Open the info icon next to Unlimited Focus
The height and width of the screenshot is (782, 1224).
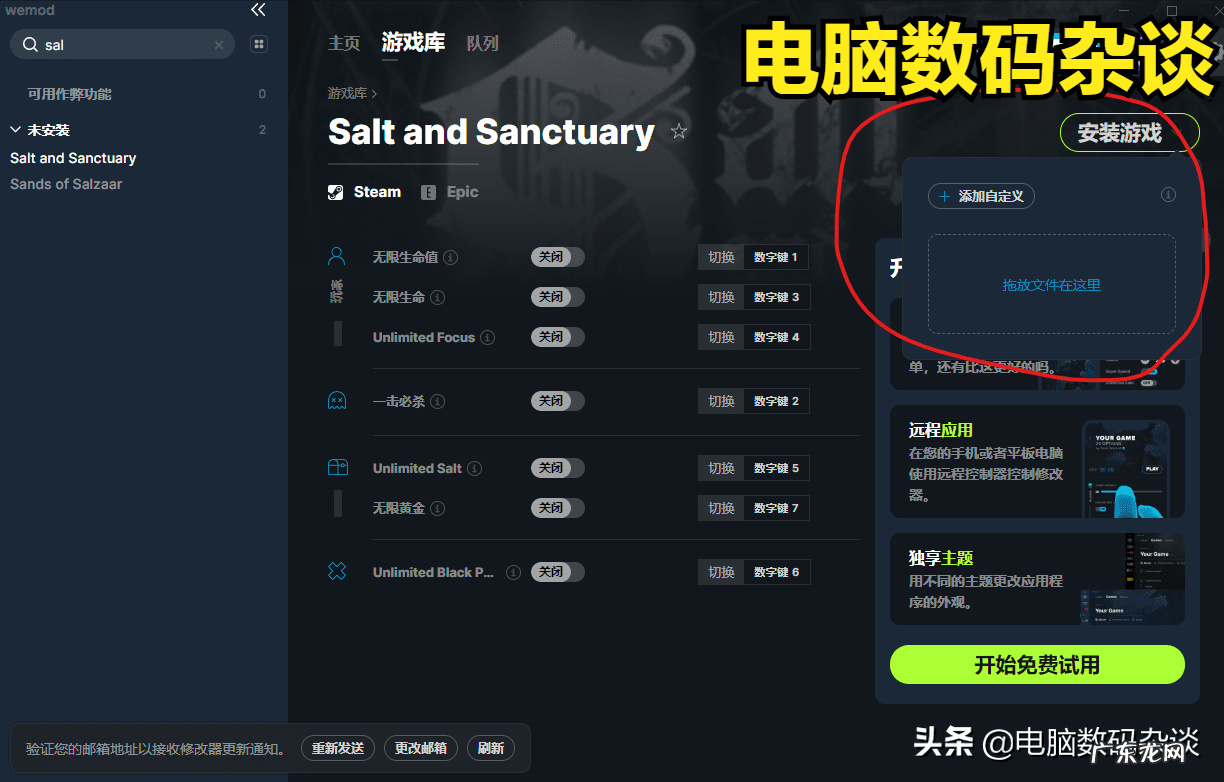(x=488, y=337)
